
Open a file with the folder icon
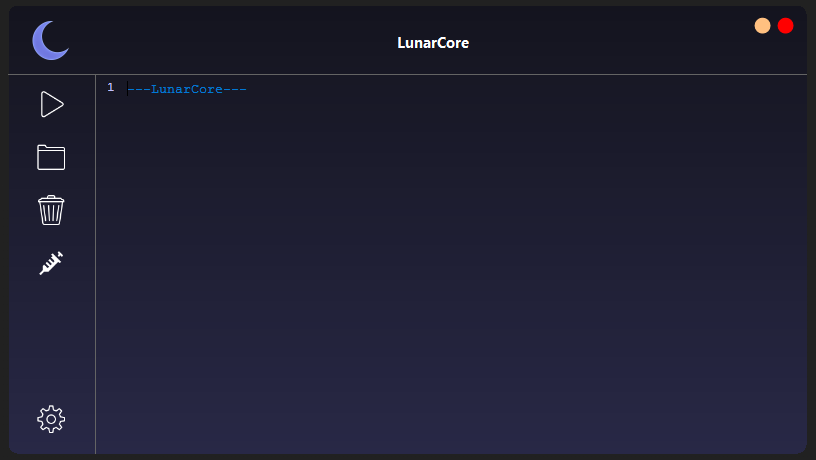click(x=51, y=157)
